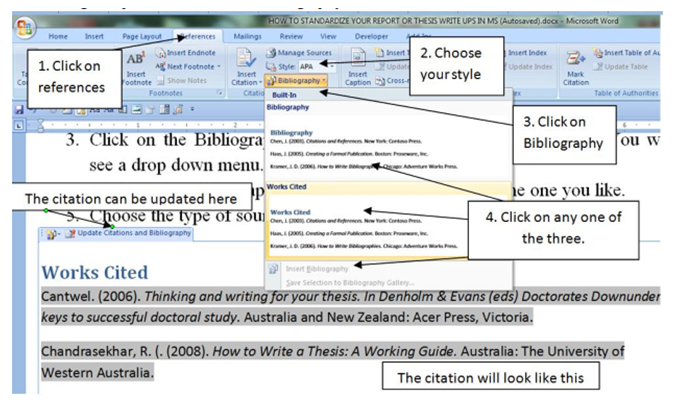Click the document title in the title bar
The width and height of the screenshot is (695, 403).
(x=413, y=21)
